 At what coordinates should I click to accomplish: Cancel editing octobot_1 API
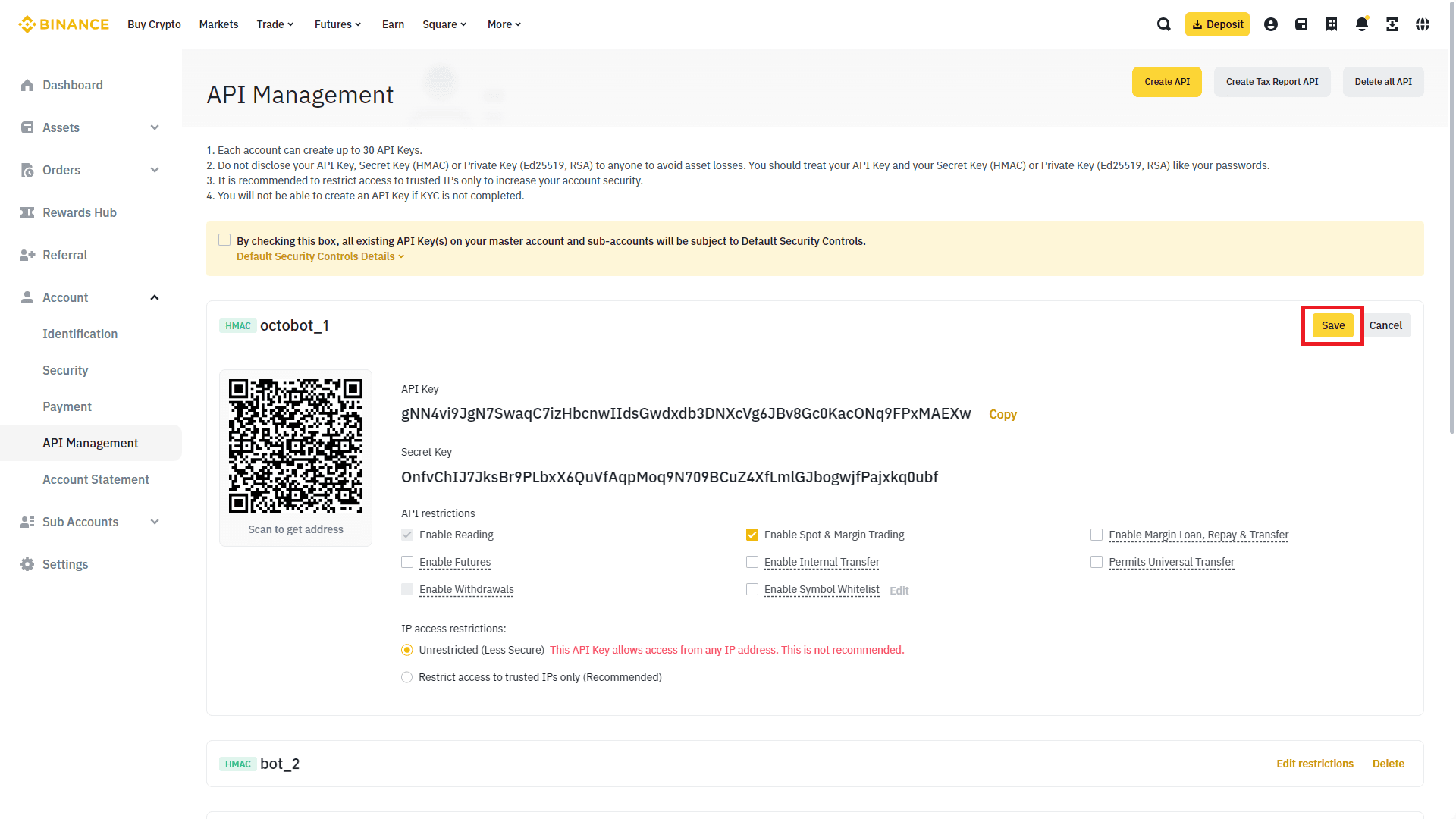pos(1385,325)
